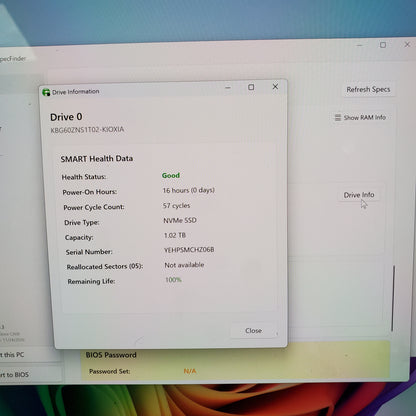
Task: Click the serial number YEHPSMCHZ06B
Action: [x=189, y=250]
